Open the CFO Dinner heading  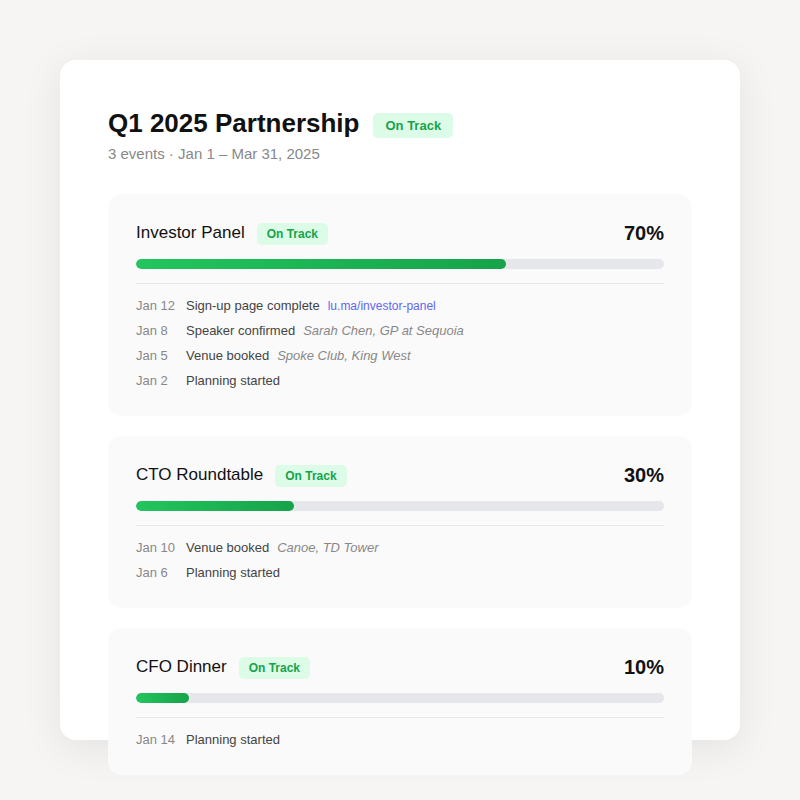pos(181,667)
